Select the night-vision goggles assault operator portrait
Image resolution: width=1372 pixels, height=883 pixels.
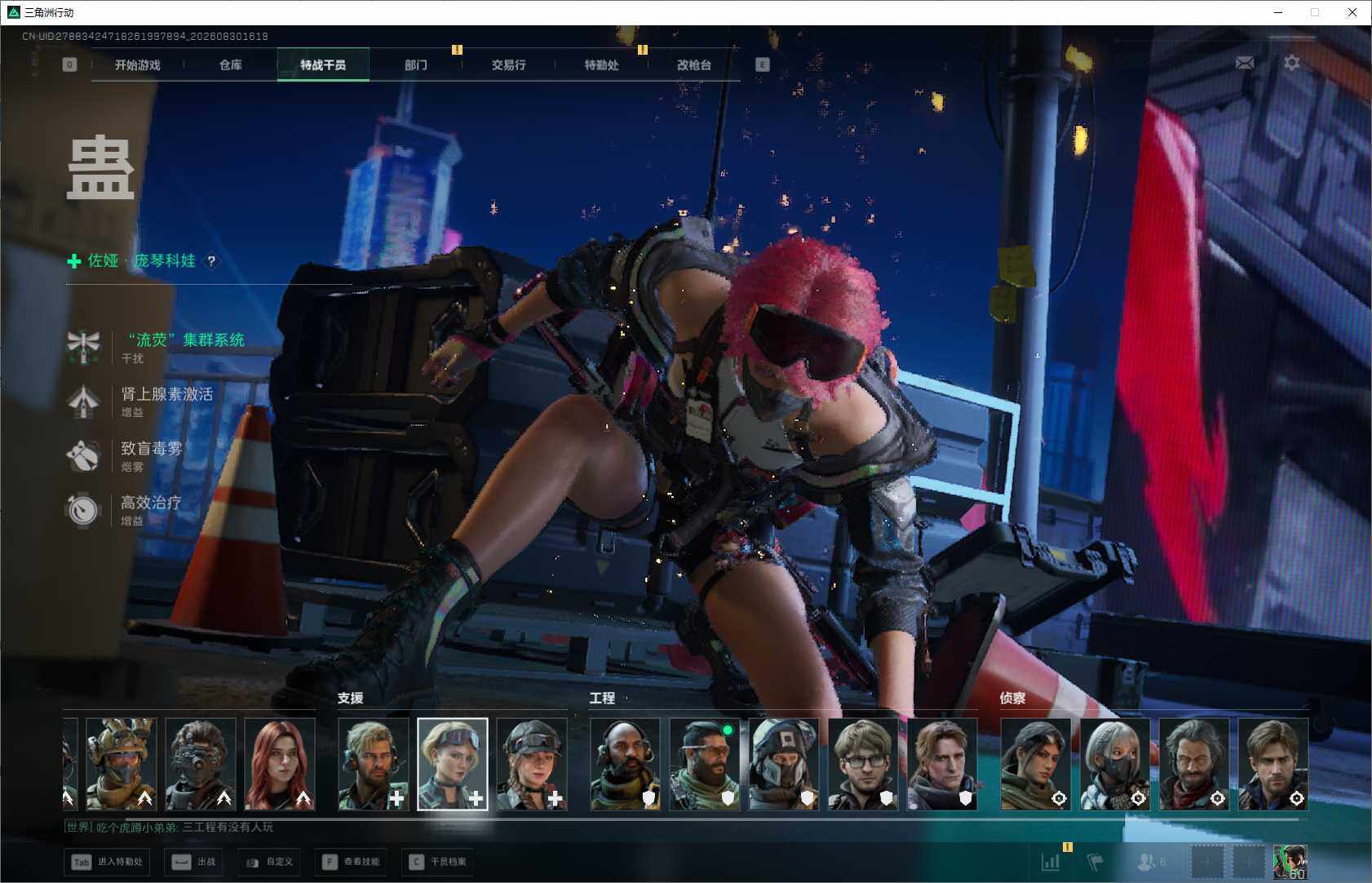[x=201, y=765]
